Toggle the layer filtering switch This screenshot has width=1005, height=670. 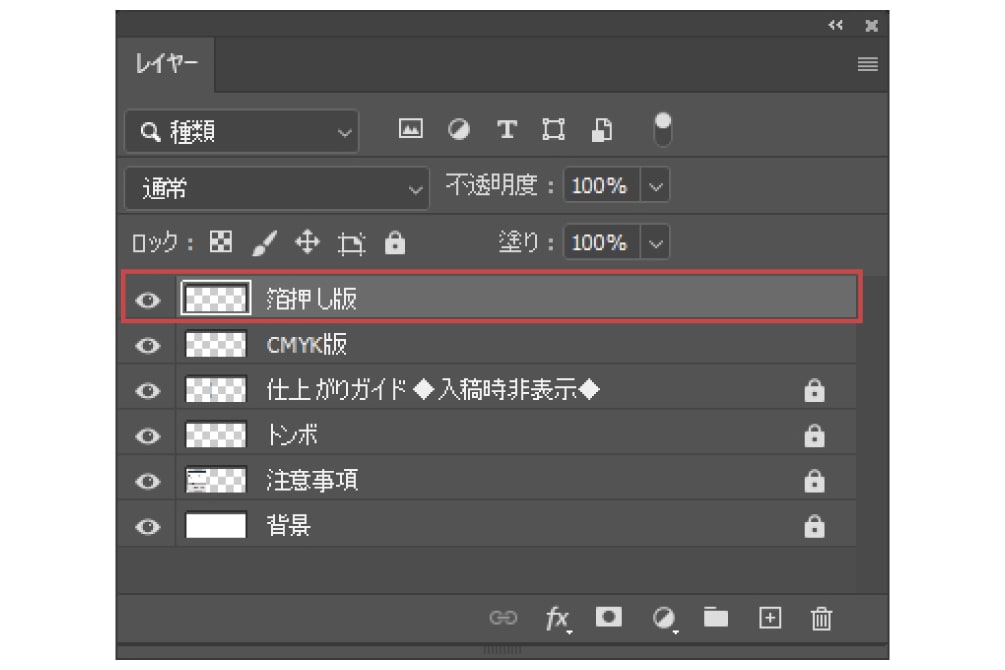coord(662,129)
